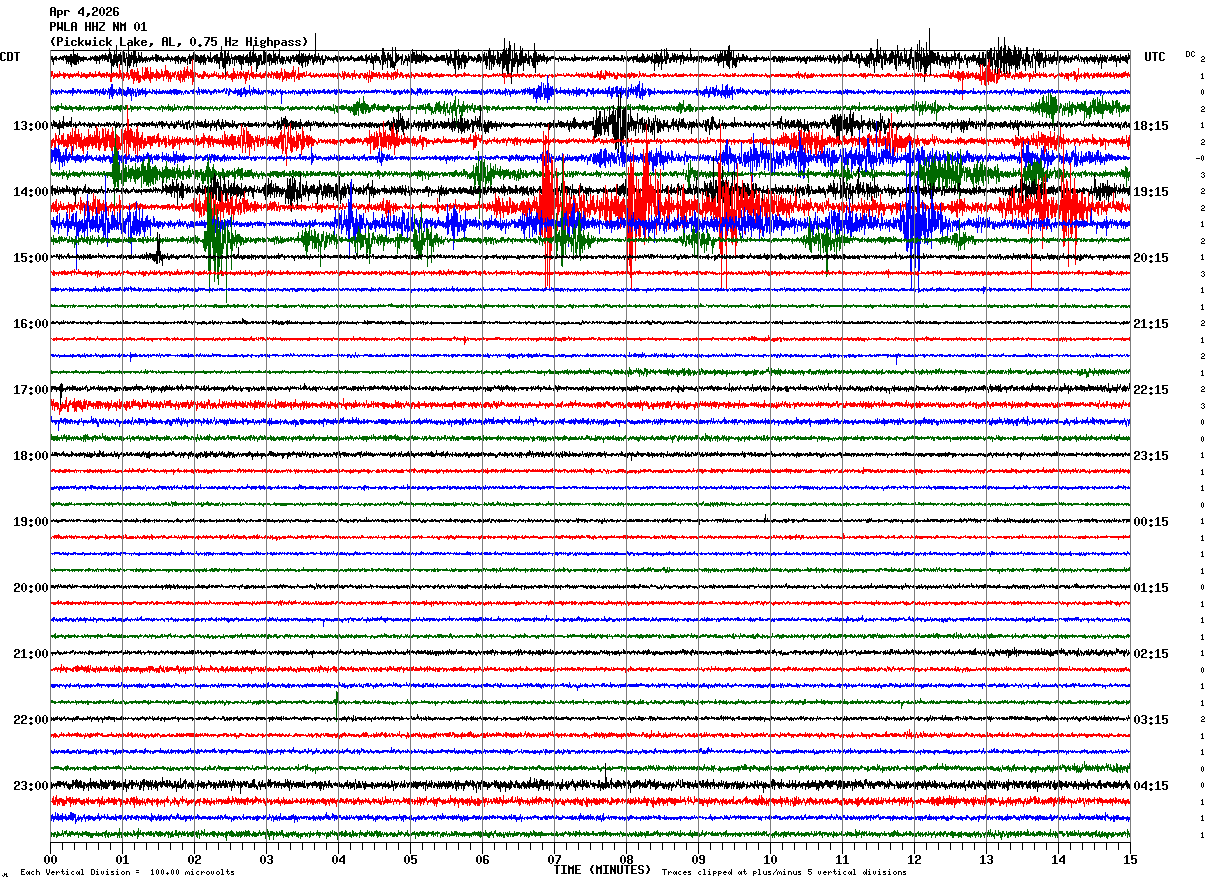Click the 04:15 UTC time label
1210x886 pixels.
pyautogui.click(x=1151, y=786)
